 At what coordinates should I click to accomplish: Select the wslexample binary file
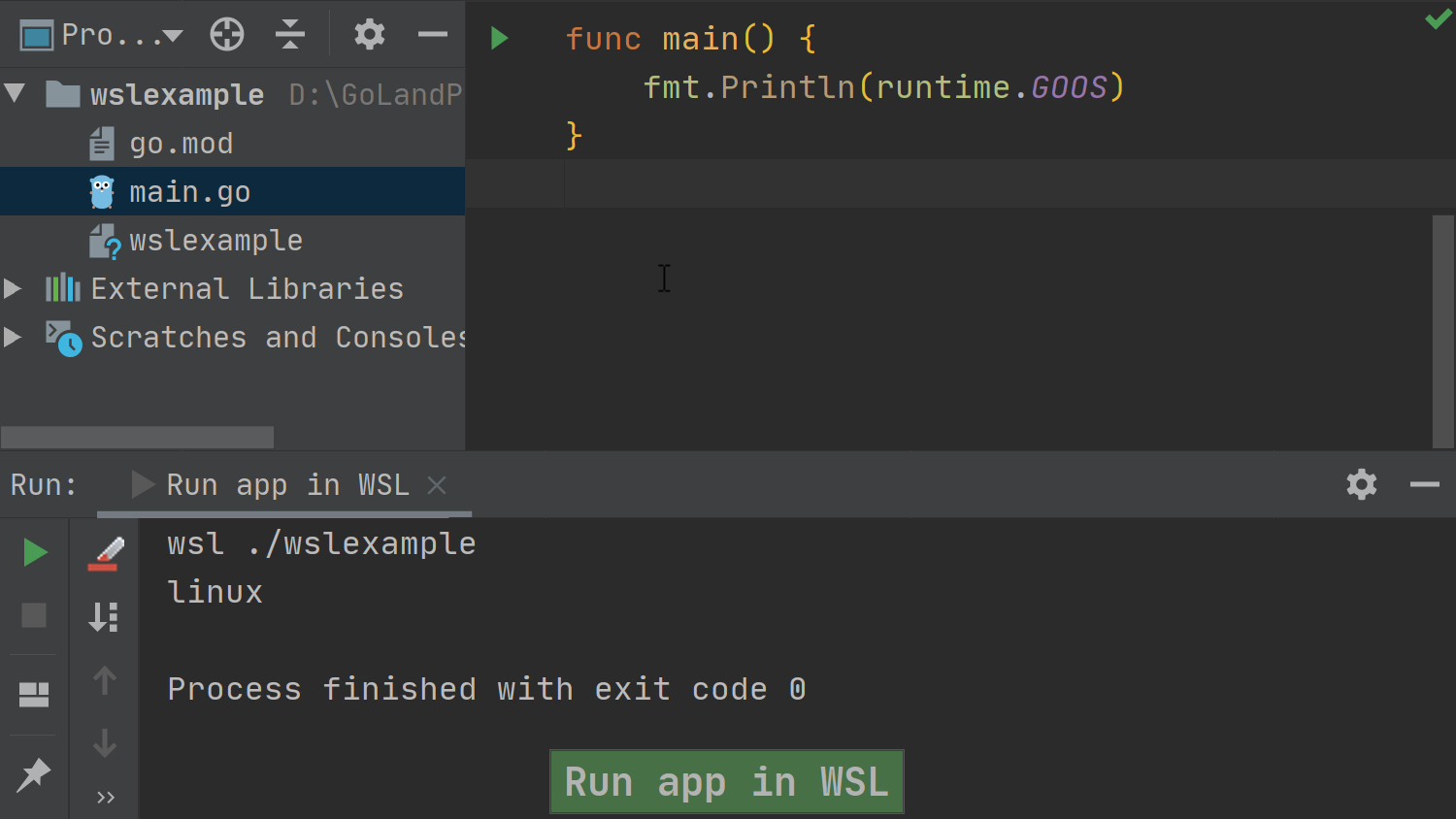[x=215, y=241]
